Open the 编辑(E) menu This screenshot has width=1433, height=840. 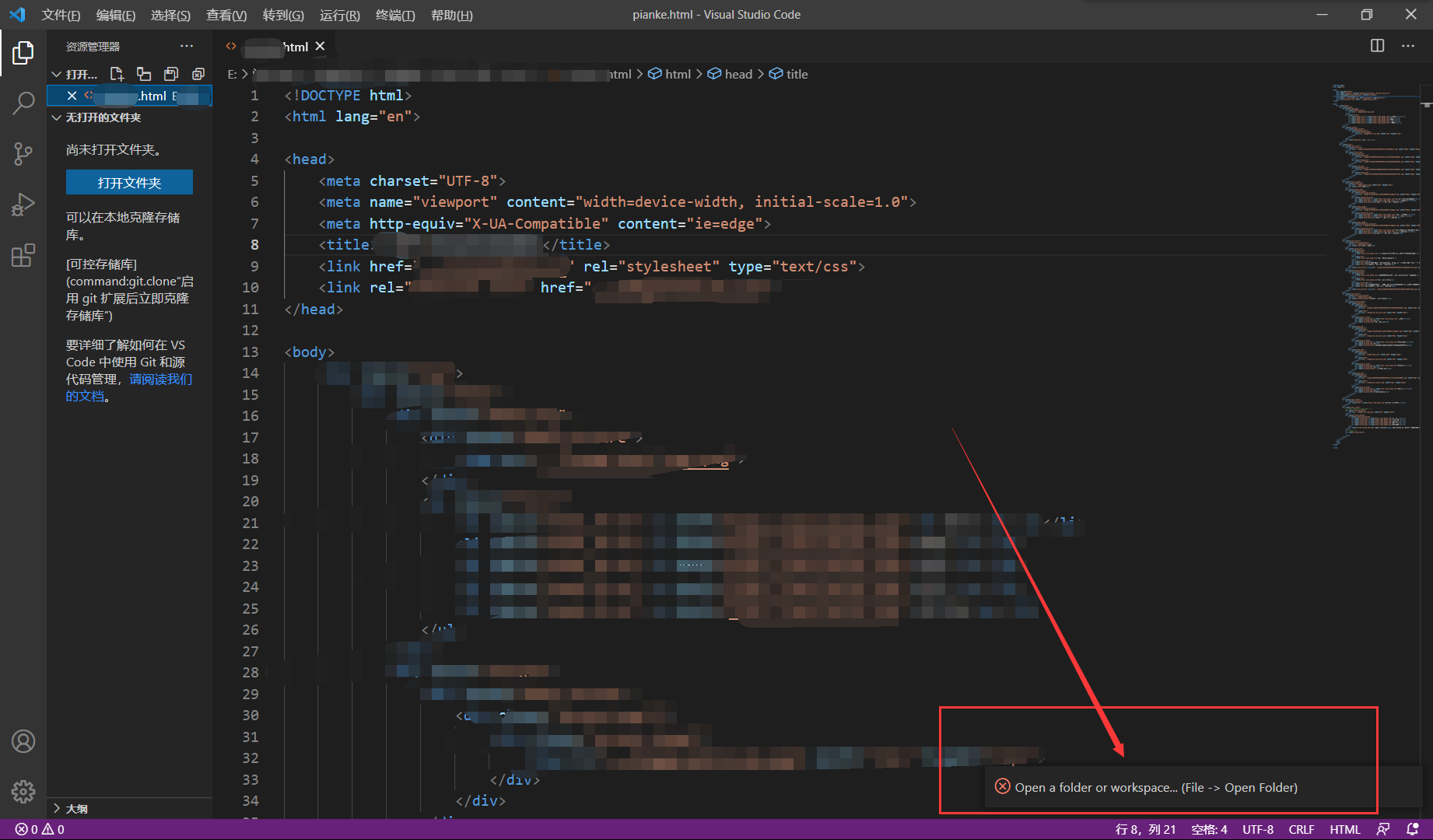coord(116,15)
